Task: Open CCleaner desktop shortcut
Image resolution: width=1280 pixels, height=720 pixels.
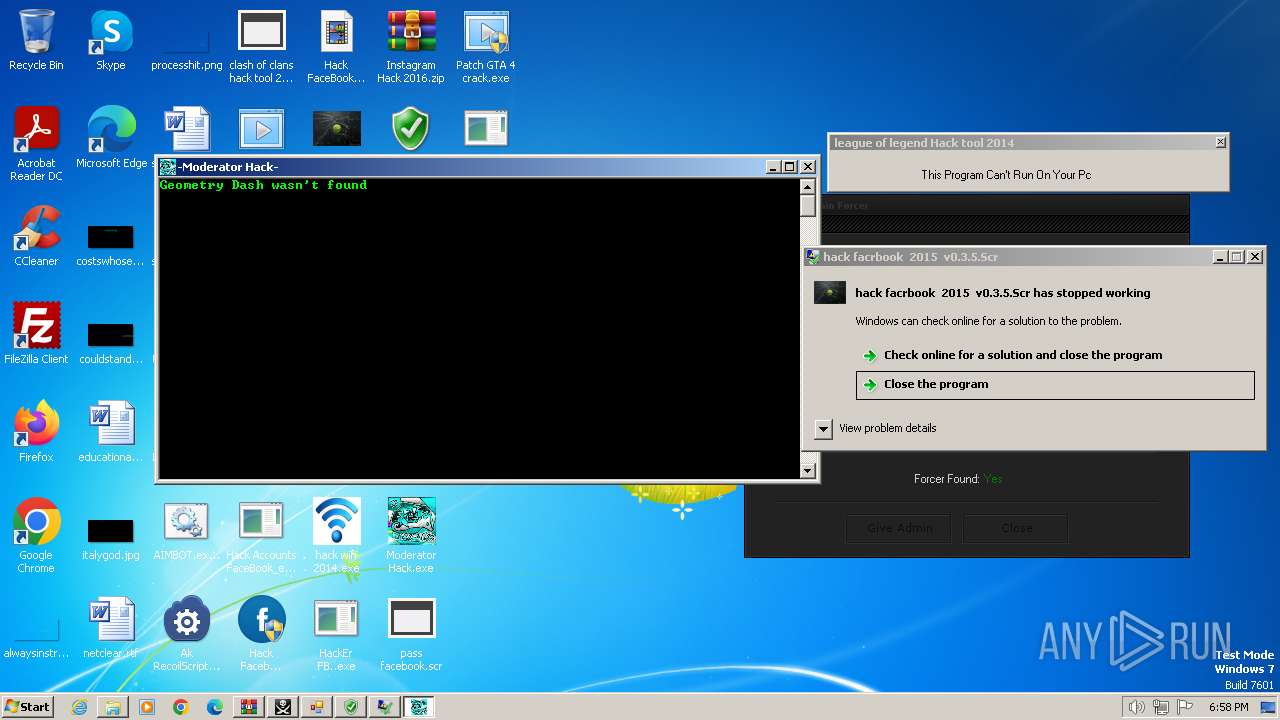Action: (36, 236)
